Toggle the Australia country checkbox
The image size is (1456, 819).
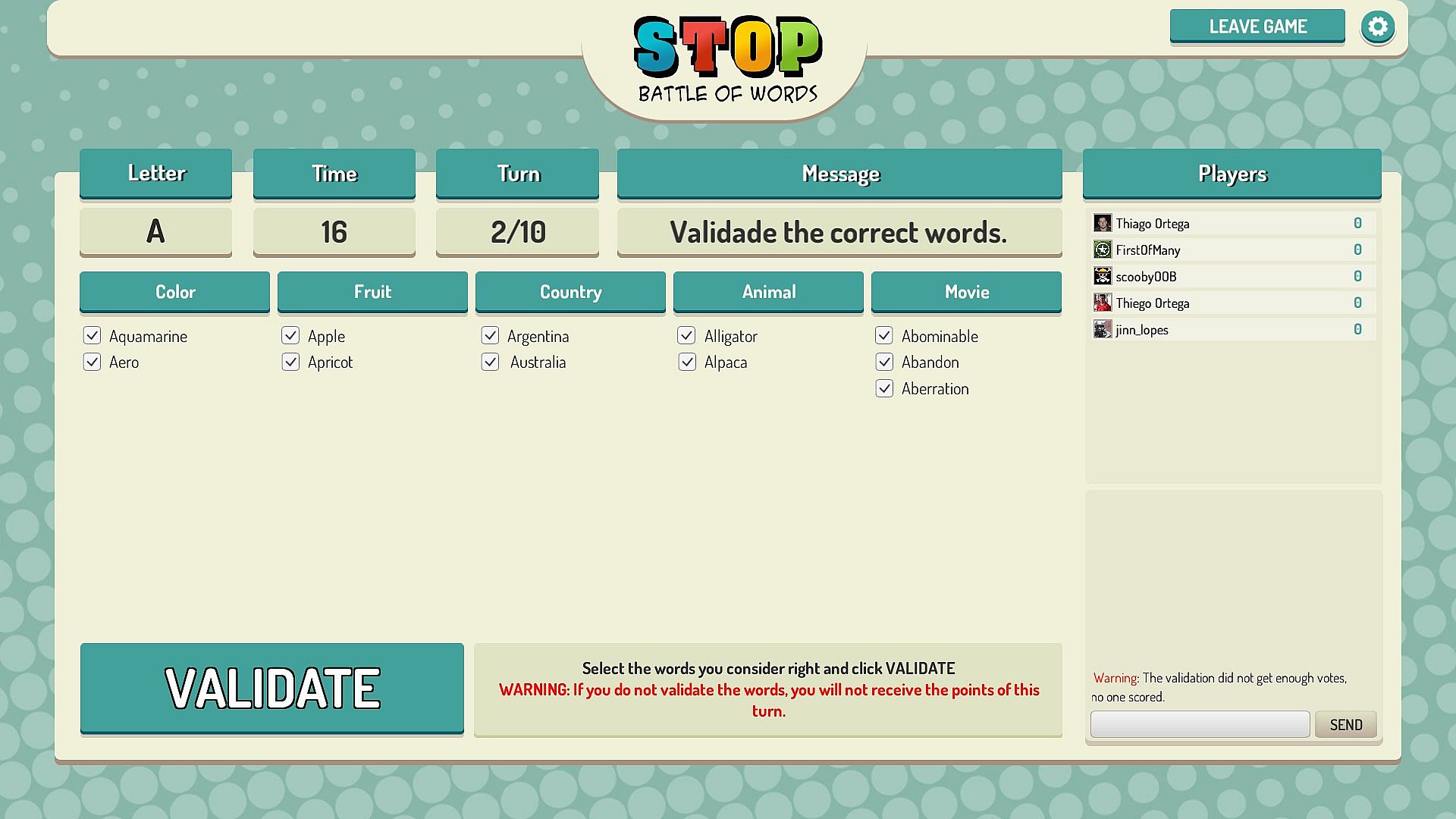490,362
